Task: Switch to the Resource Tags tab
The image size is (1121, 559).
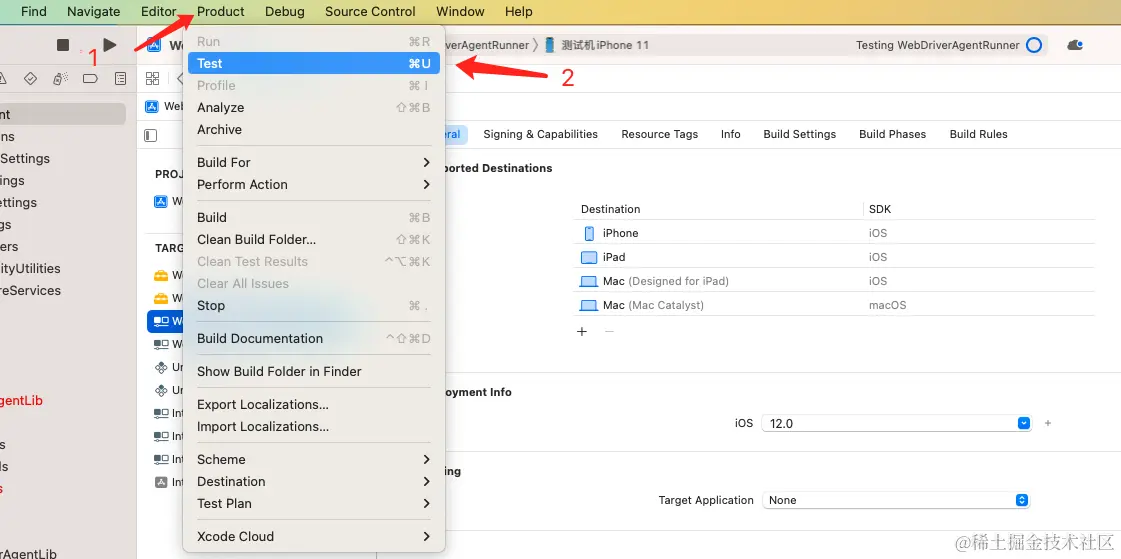Action: 659,134
